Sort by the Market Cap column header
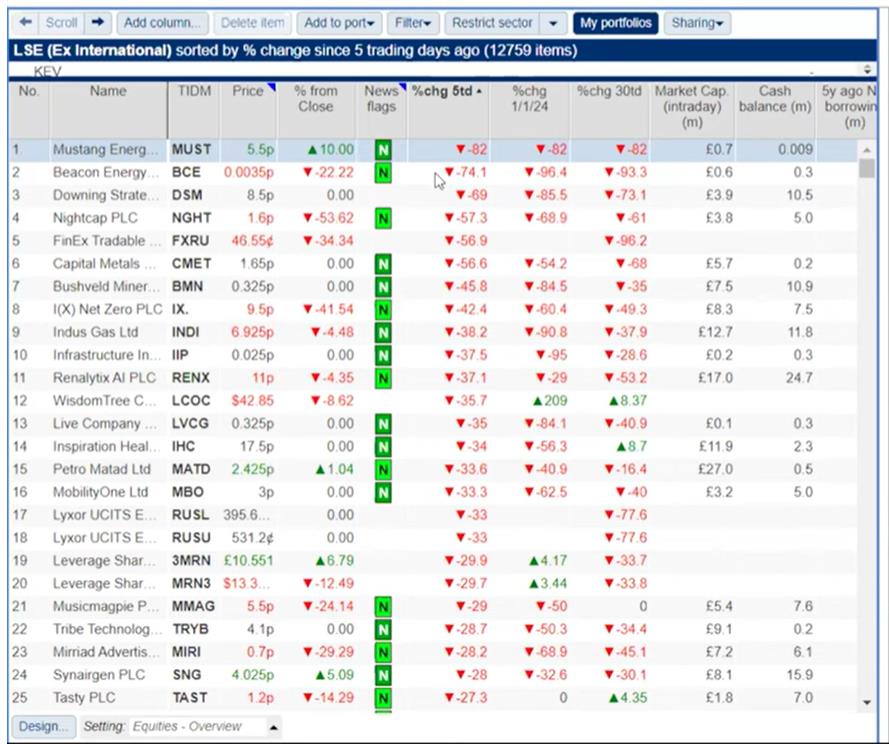This screenshot has height=744, width=889. (x=692, y=110)
